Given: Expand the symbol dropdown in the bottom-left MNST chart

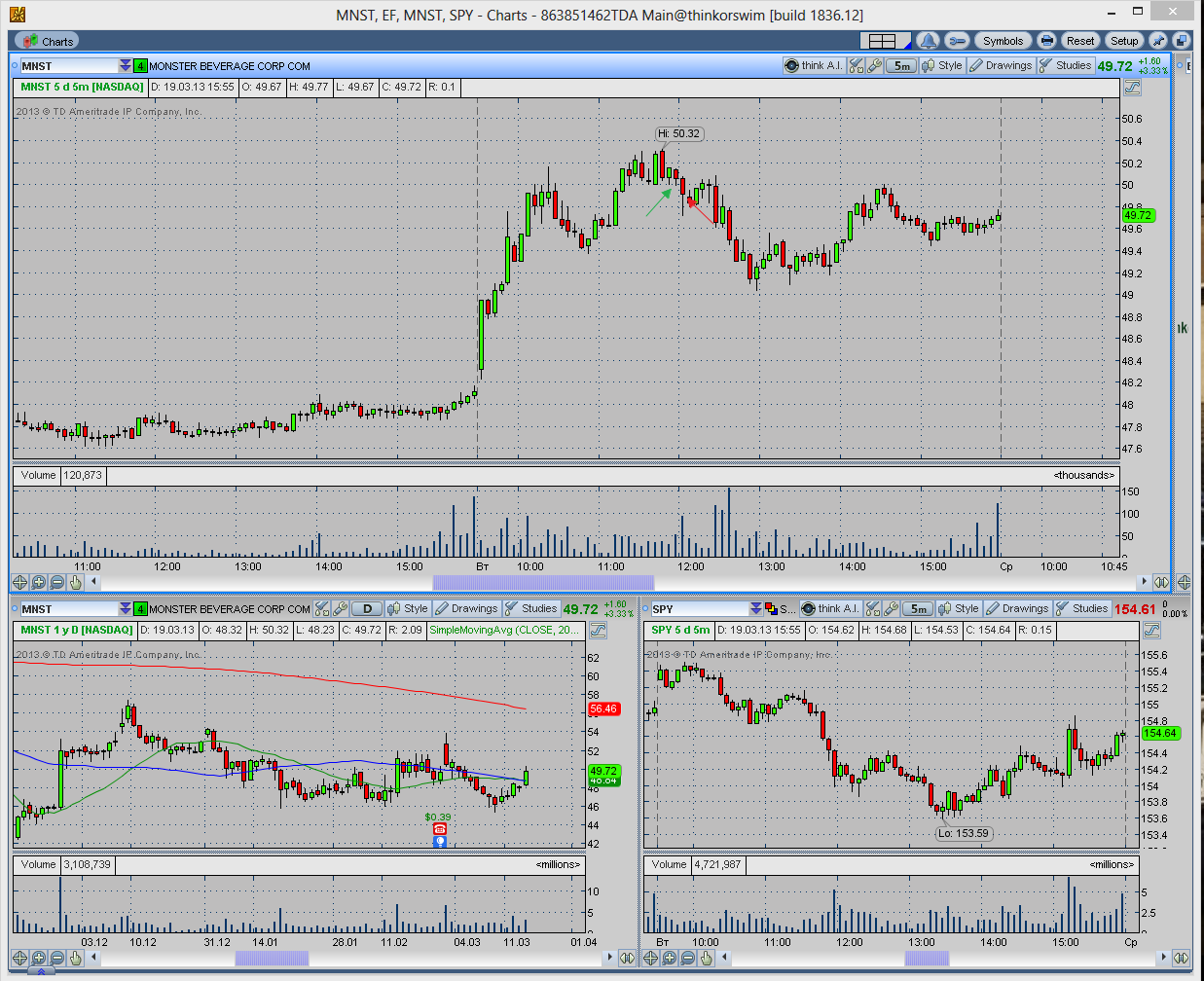Looking at the screenshot, I should [x=125, y=608].
